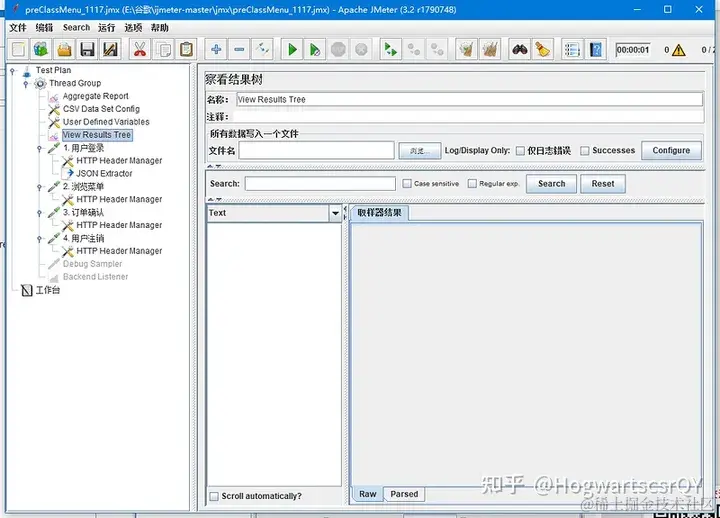Check the Regular exp. option
This screenshot has height=518, width=720.
[x=472, y=183]
